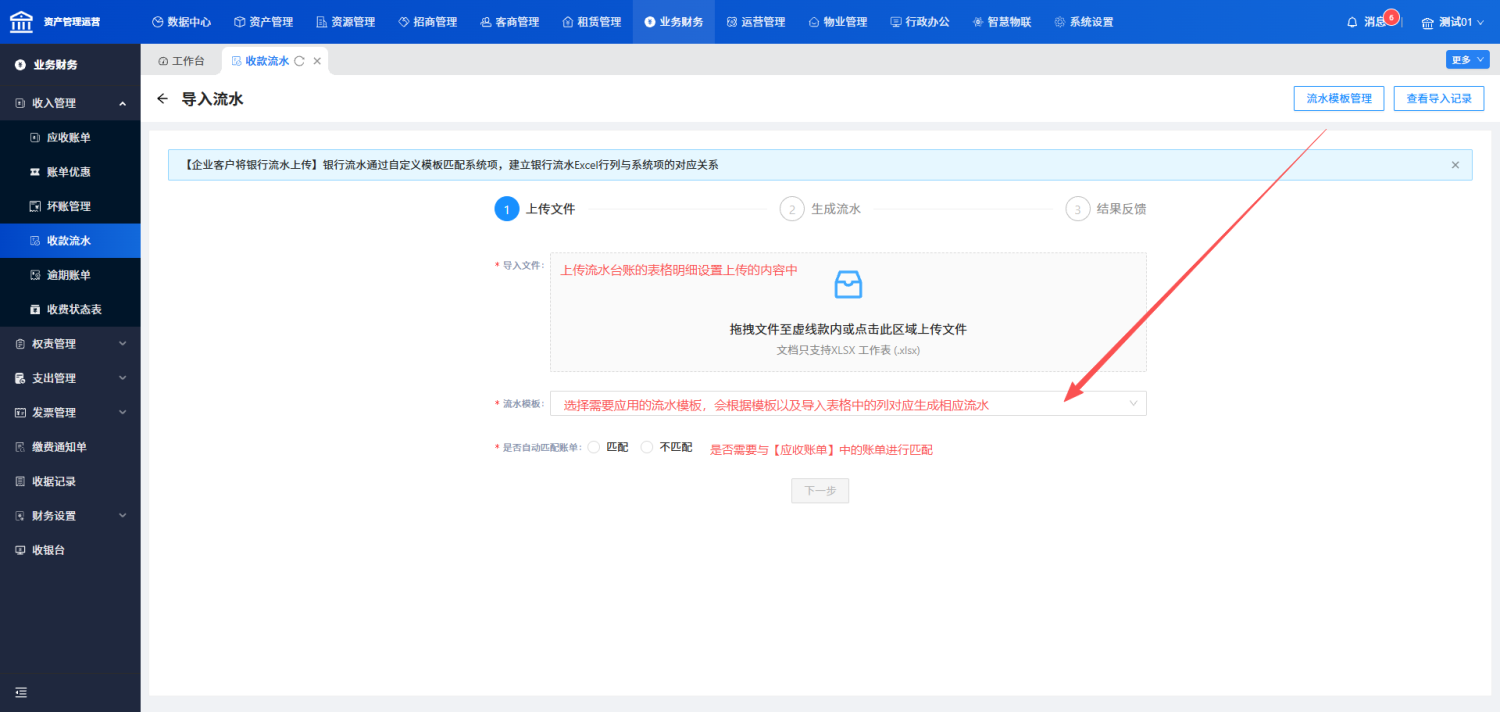
Task: Click step 3 结果反馈 label
Action: (x=1122, y=209)
